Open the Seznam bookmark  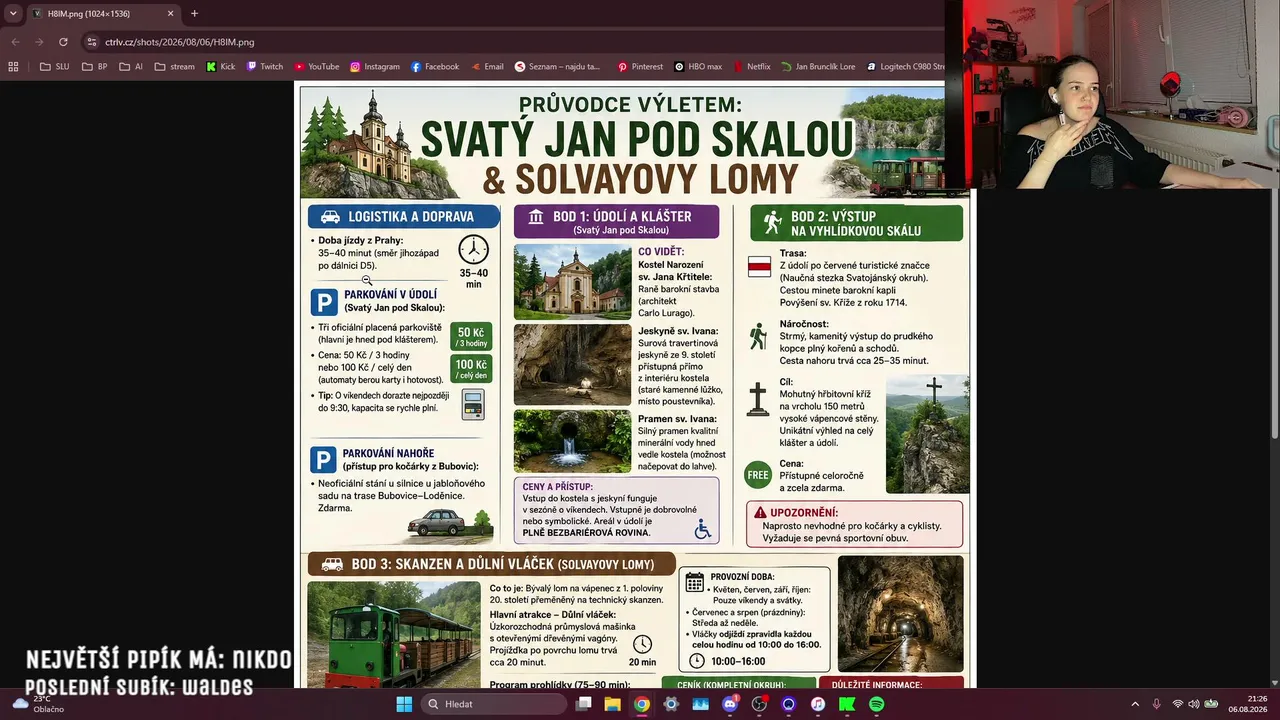(x=557, y=67)
